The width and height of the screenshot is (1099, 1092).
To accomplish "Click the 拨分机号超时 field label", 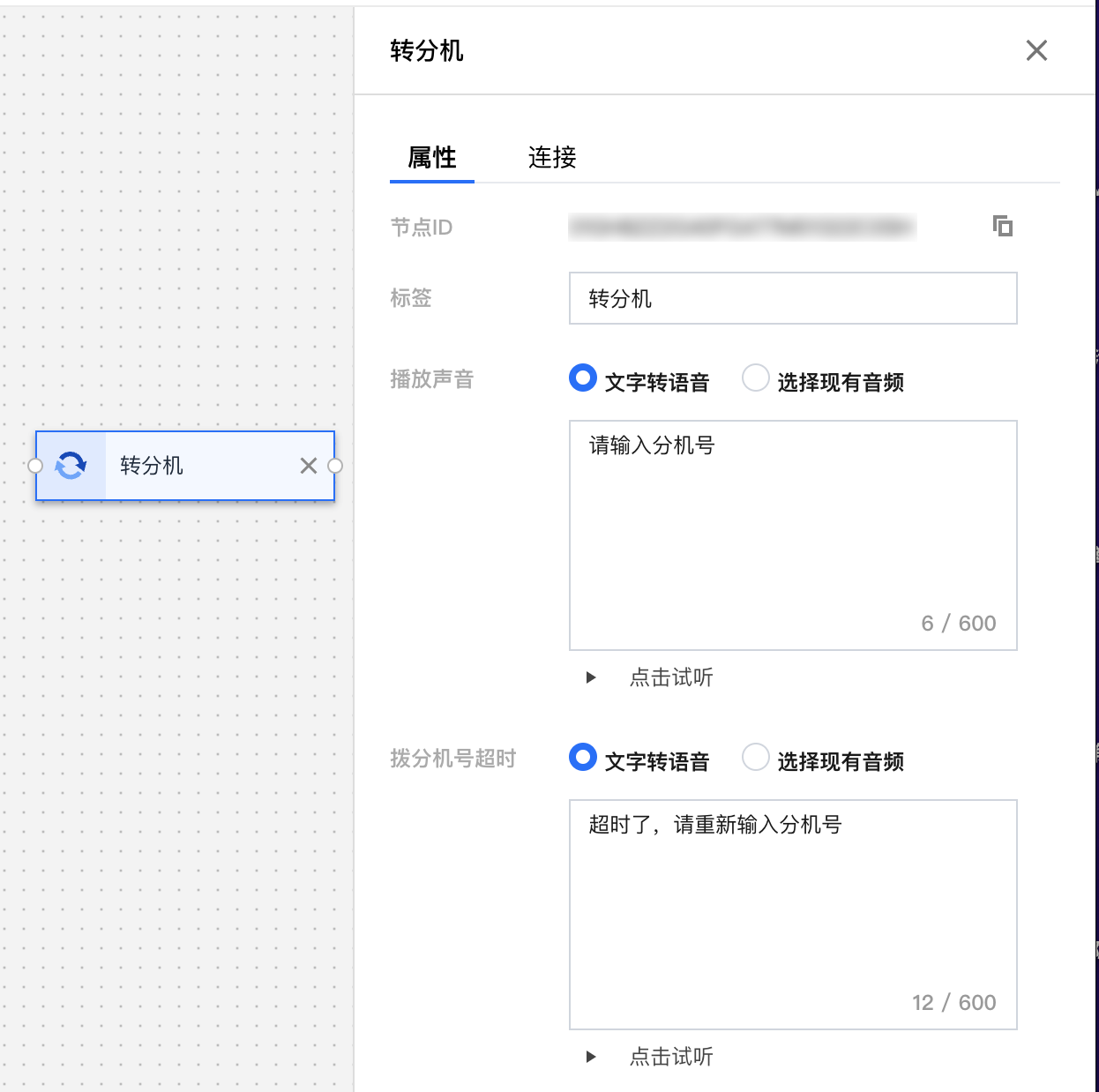I will click(453, 759).
